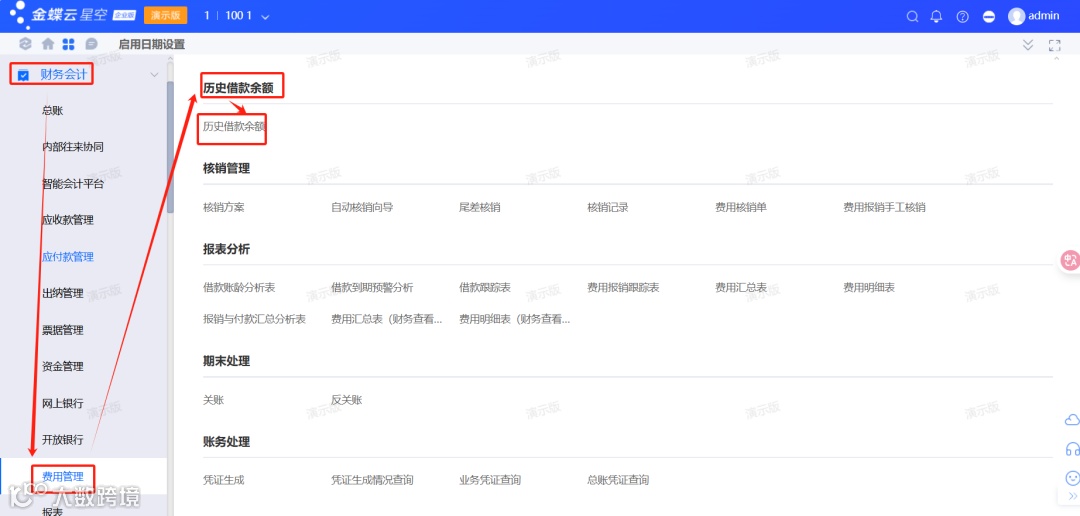Click 反关账 under 期末处理
The width and height of the screenshot is (1080, 516).
coord(346,400)
